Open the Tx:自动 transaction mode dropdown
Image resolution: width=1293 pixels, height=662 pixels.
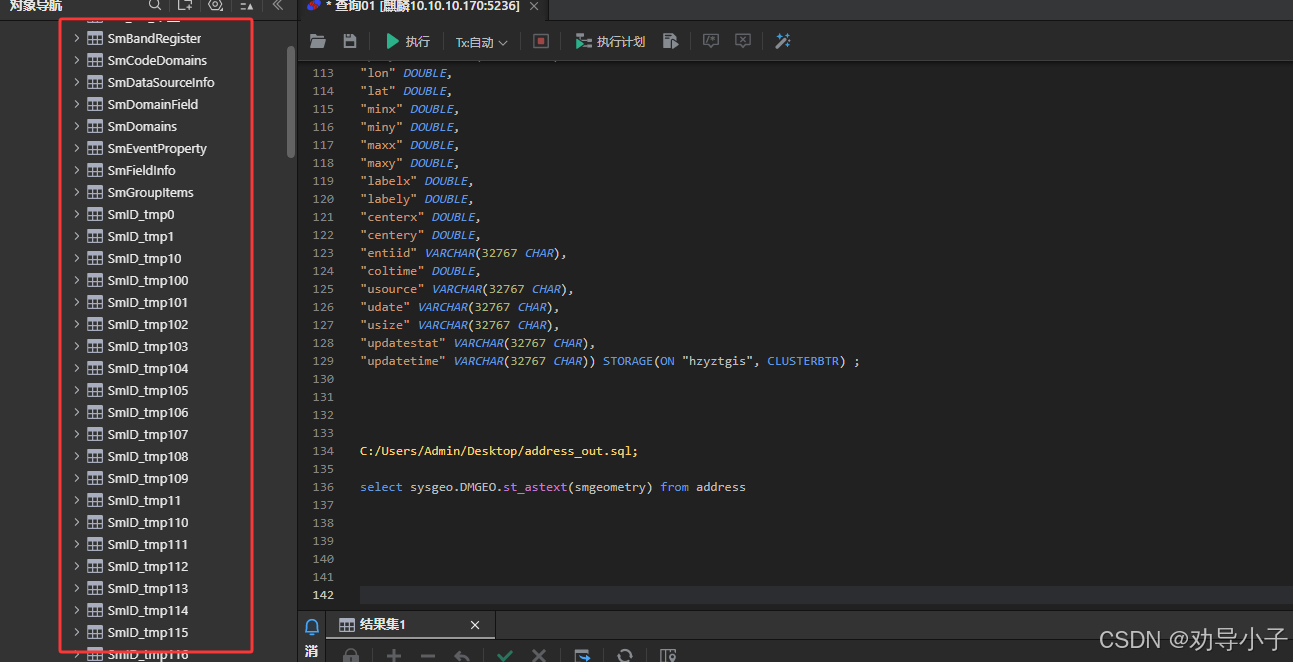pyautogui.click(x=482, y=42)
